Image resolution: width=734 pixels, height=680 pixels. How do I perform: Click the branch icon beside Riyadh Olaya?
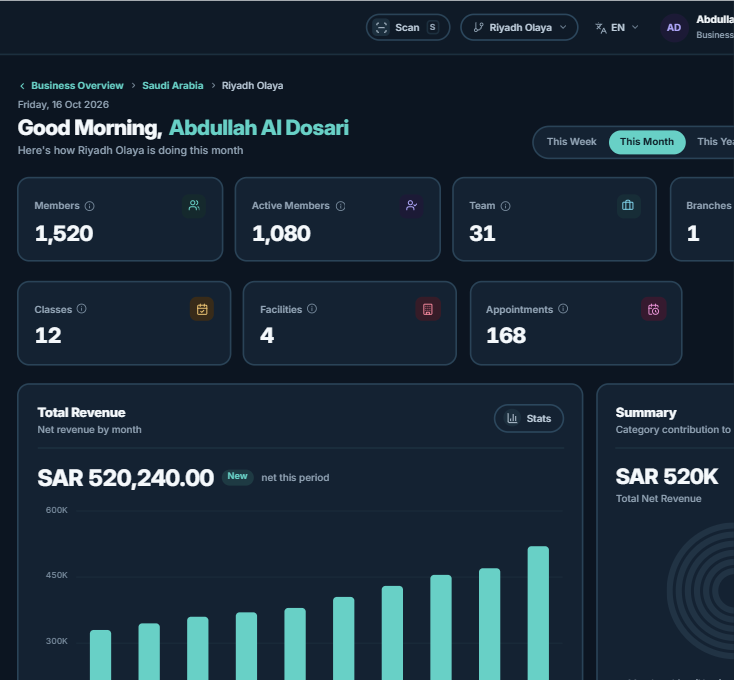click(478, 28)
